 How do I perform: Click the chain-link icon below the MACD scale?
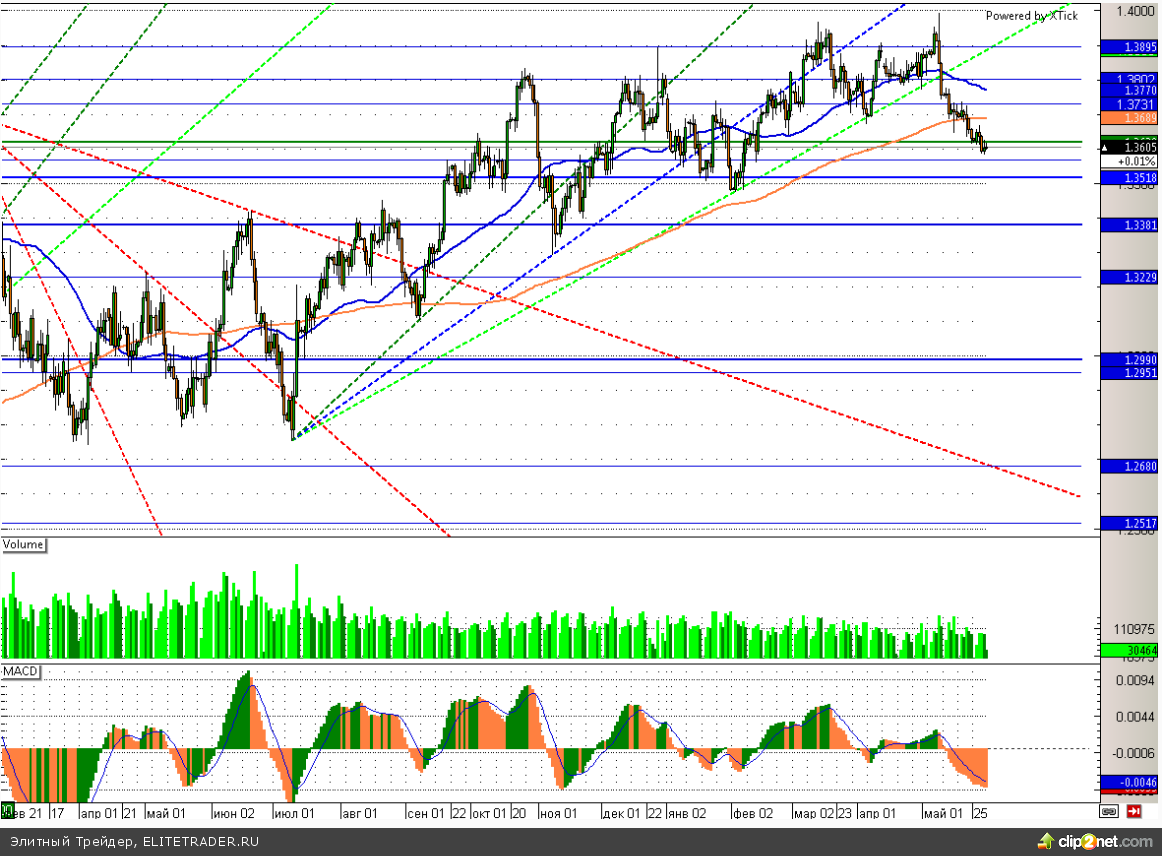click(x=1108, y=812)
